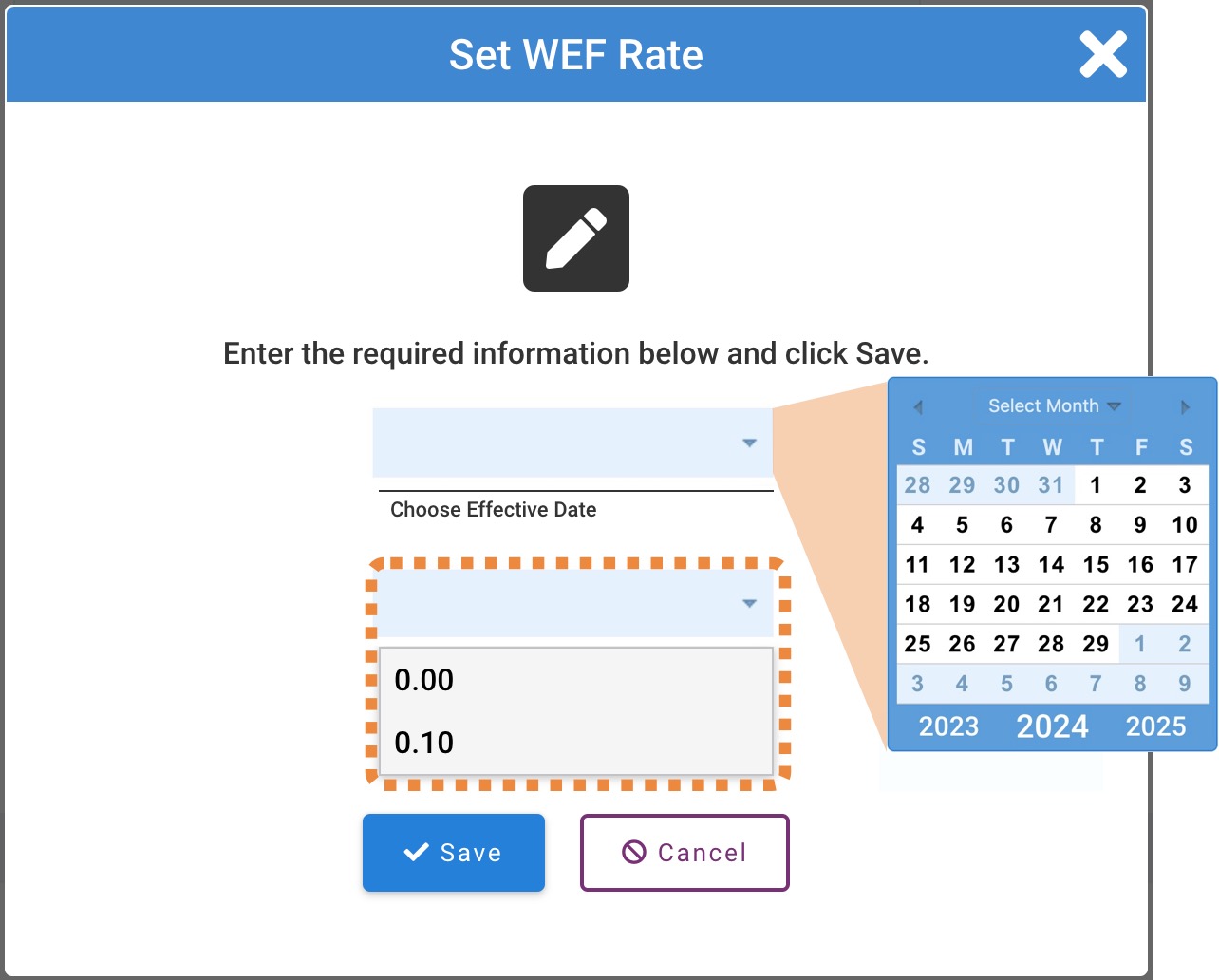Select January 15 on the calendar
Viewport: 1219px width, 980px height.
[x=1097, y=564]
